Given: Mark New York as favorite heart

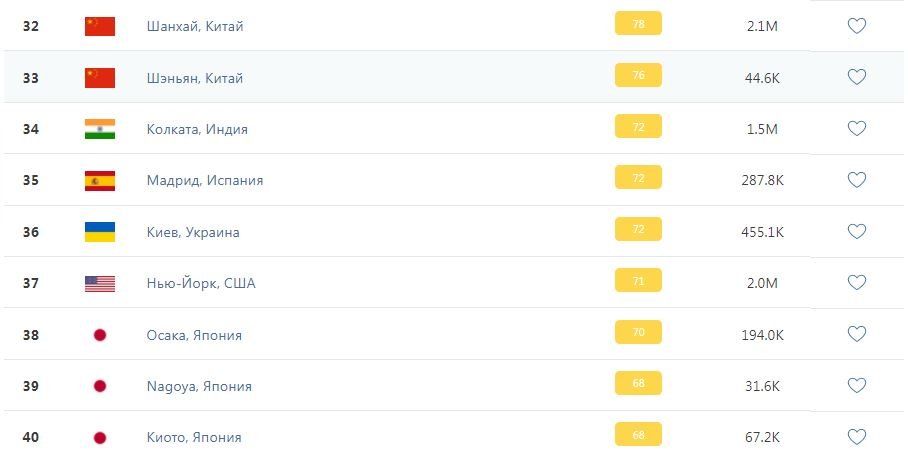Looking at the screenshot, I should [x=856, y=283].
